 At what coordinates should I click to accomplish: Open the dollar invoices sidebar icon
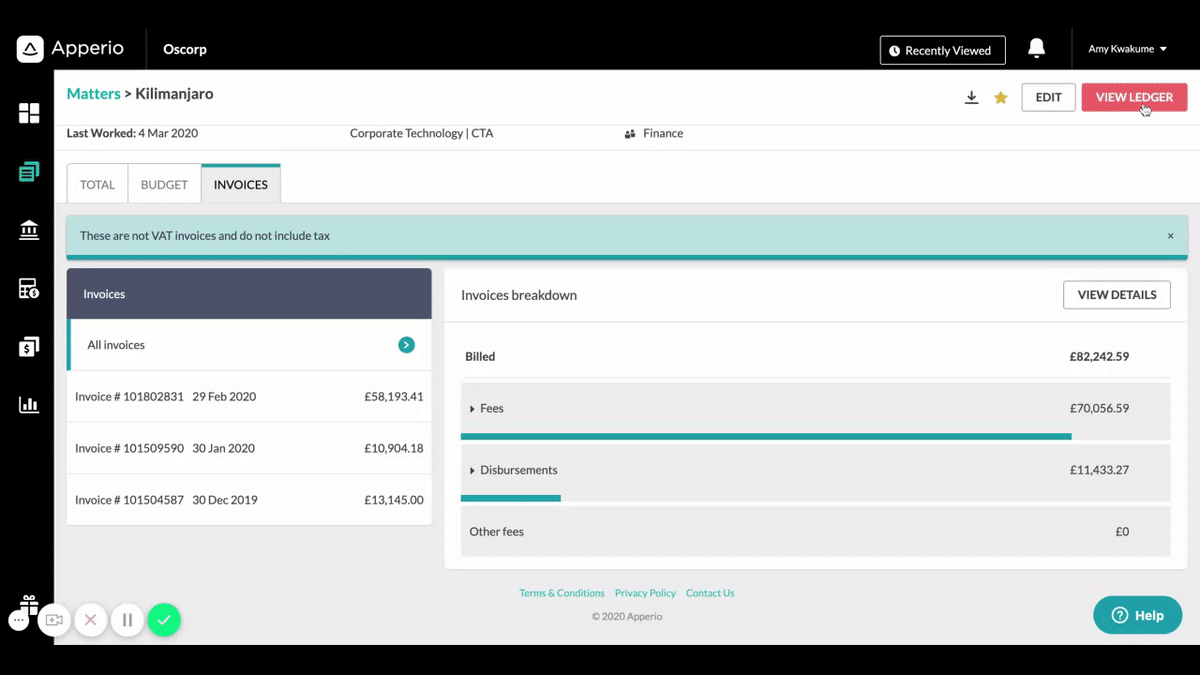point(29,347)
